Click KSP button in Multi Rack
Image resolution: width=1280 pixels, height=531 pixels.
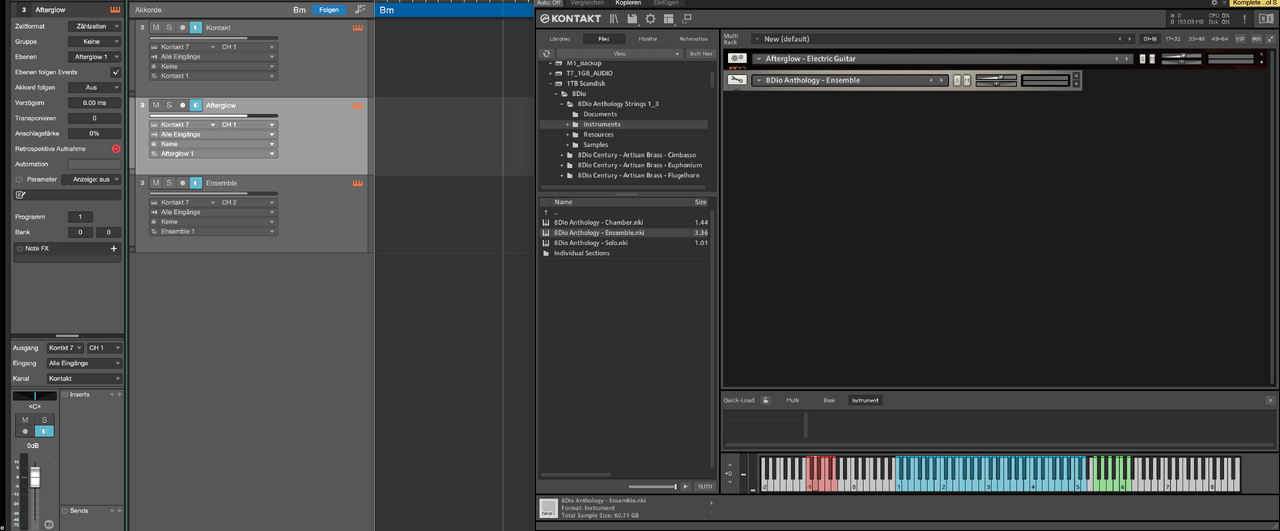1241,39
